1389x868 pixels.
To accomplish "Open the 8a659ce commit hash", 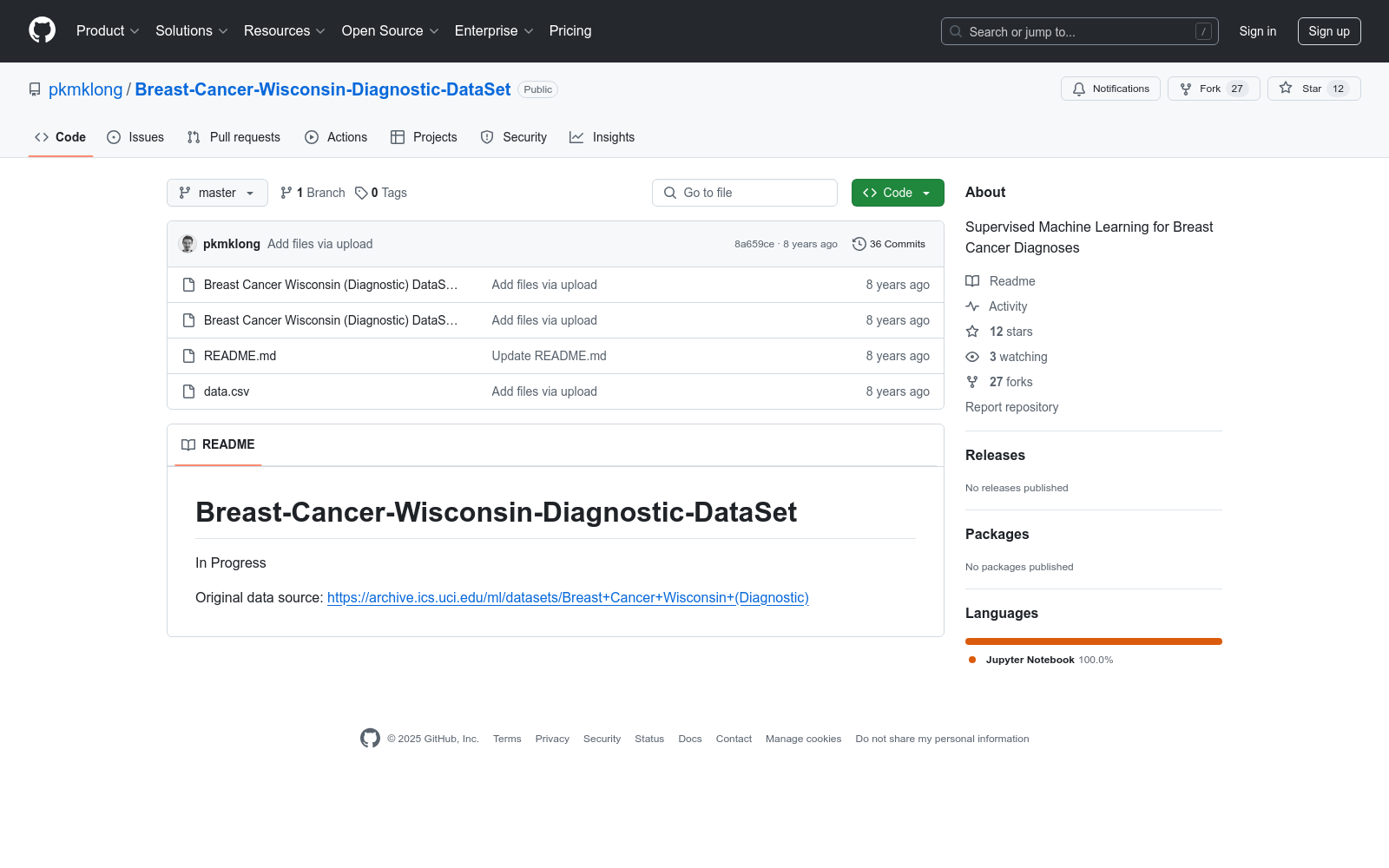I will [754, 244].
